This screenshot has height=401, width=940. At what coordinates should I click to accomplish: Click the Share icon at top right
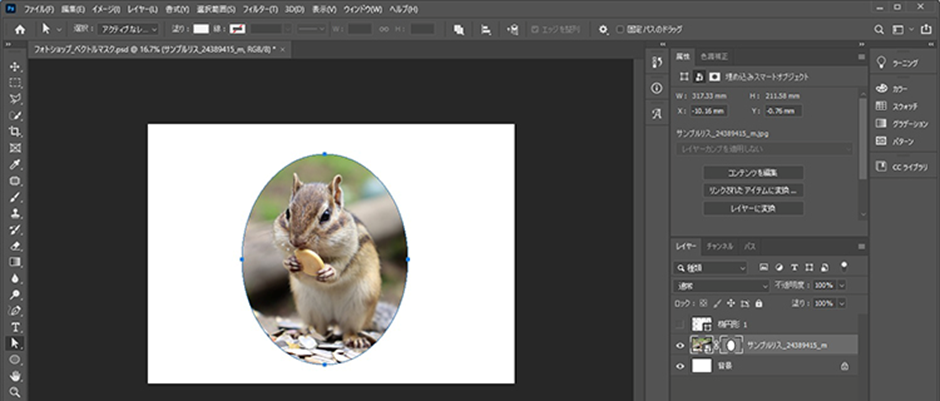(x=928, y=29)
